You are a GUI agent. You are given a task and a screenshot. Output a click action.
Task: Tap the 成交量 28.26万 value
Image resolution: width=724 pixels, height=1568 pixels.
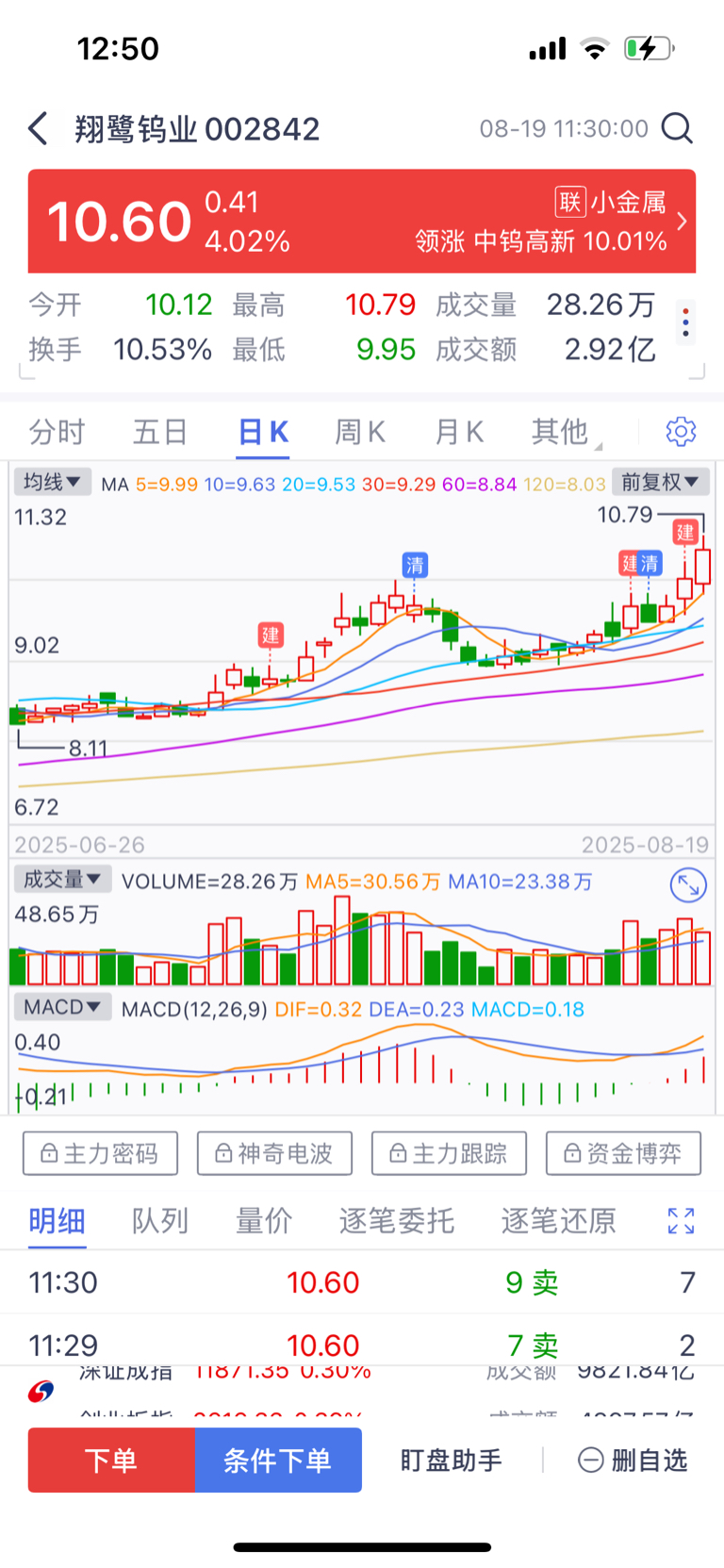[x=601, y=305]
